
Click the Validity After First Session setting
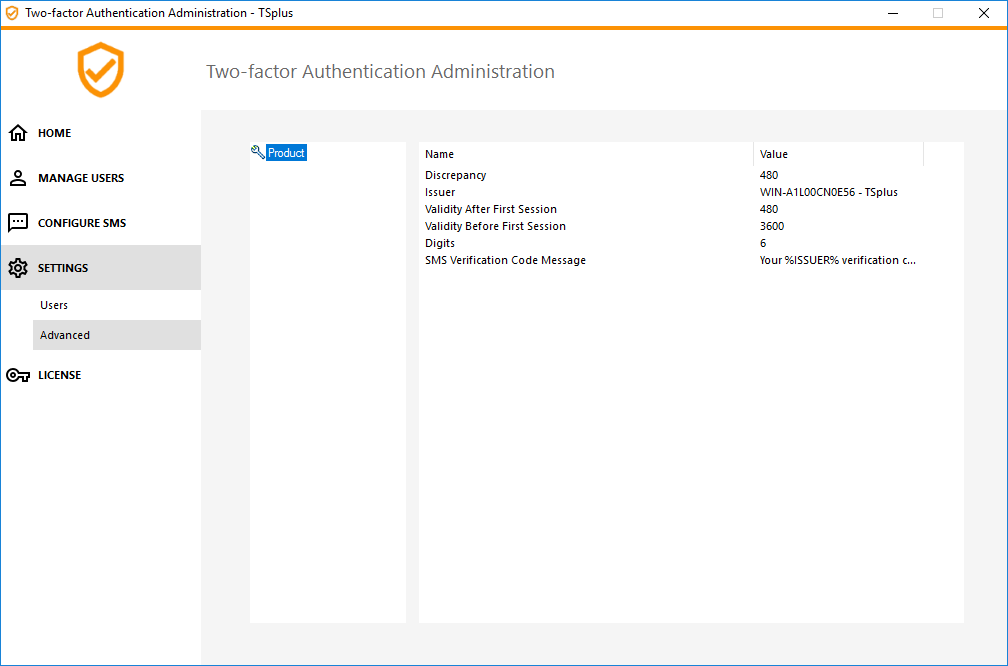(491, 208)
